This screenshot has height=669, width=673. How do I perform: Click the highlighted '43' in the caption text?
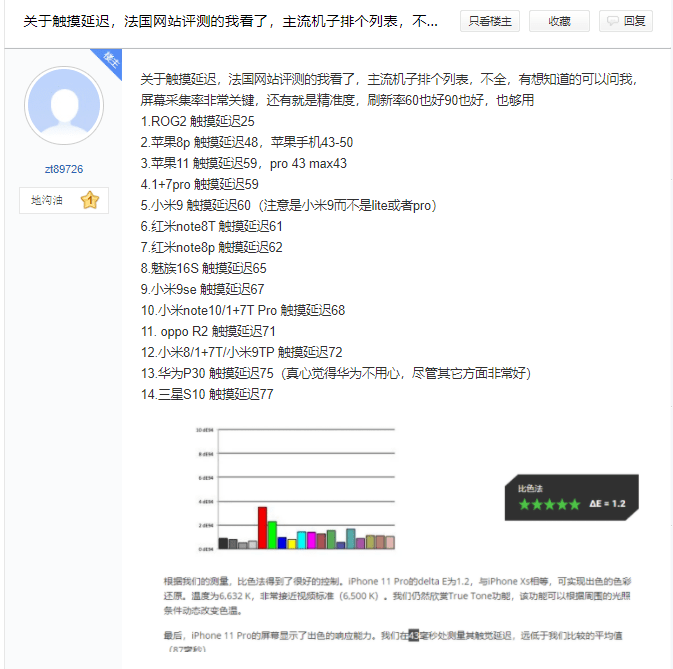[413, 636]
